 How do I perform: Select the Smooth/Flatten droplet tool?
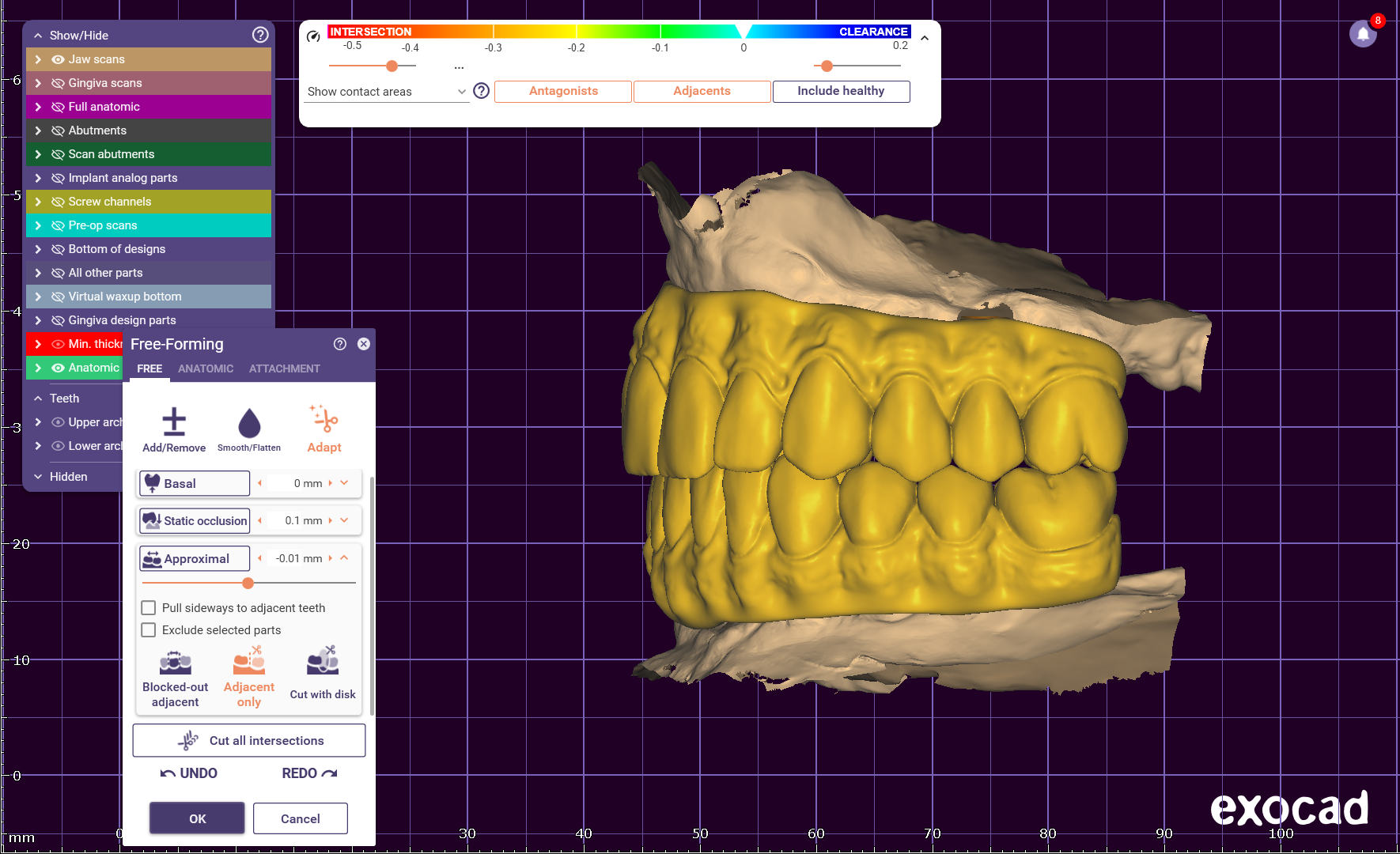[249, 422]
